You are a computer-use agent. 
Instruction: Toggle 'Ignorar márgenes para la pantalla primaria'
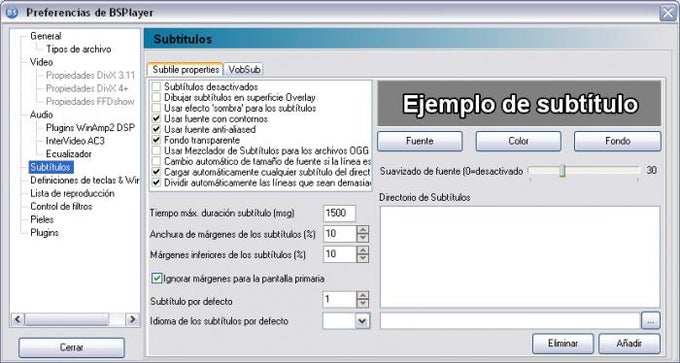[x=157, y=278]
